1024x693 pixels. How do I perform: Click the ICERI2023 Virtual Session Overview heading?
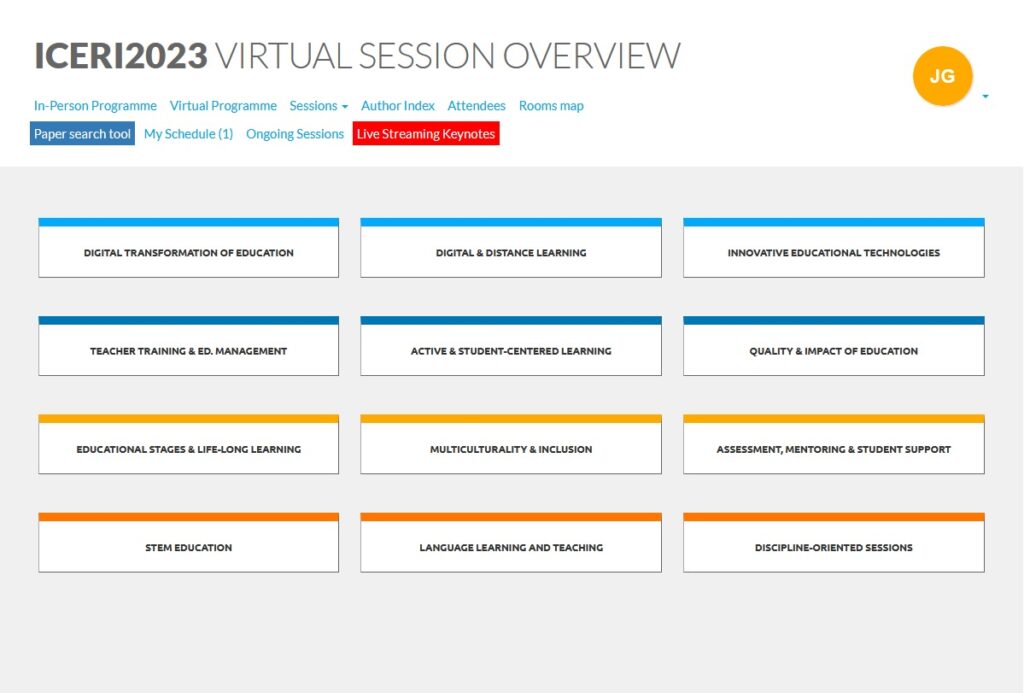click(357, 56)
